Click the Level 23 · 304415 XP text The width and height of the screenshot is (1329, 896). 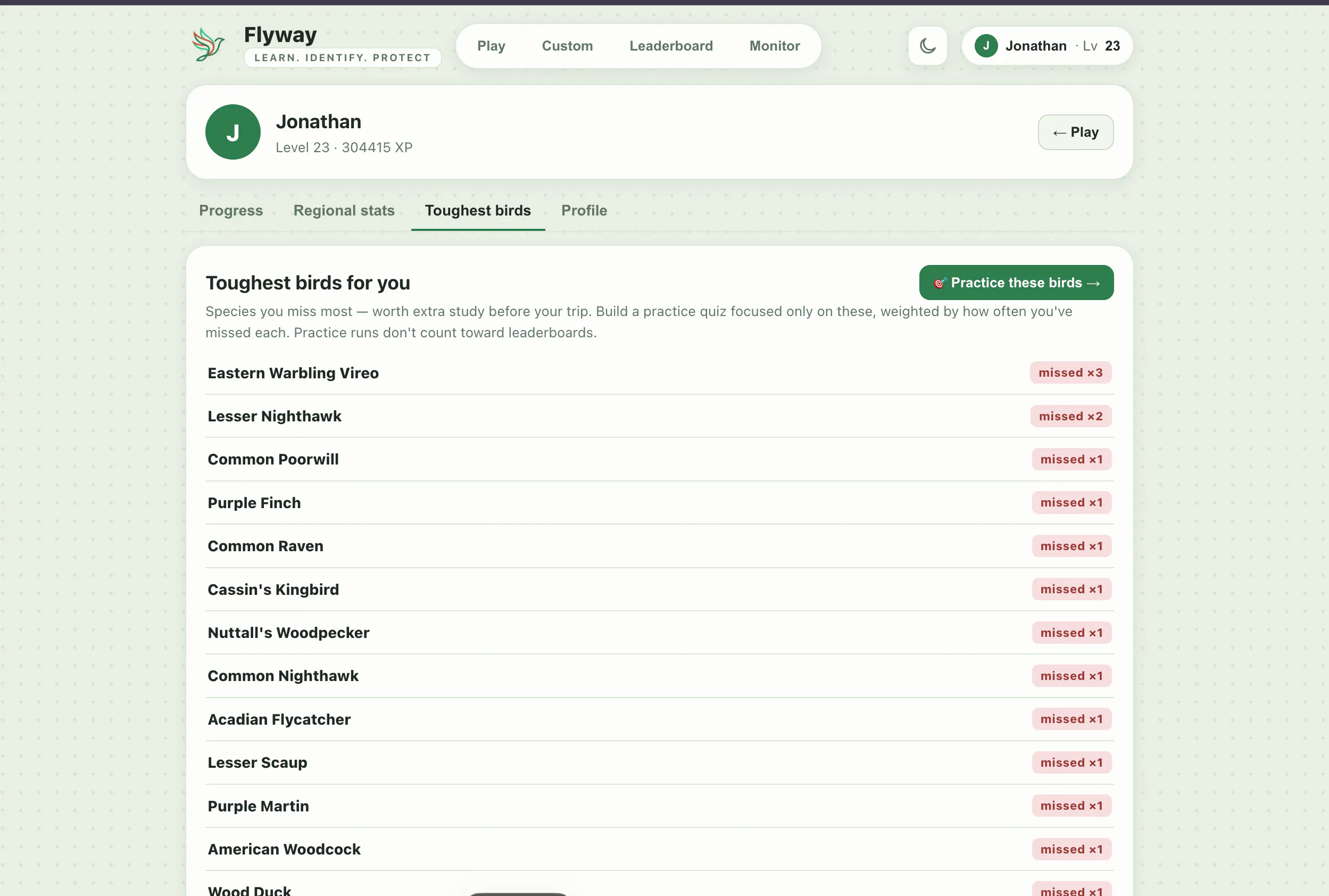point(344,147)
